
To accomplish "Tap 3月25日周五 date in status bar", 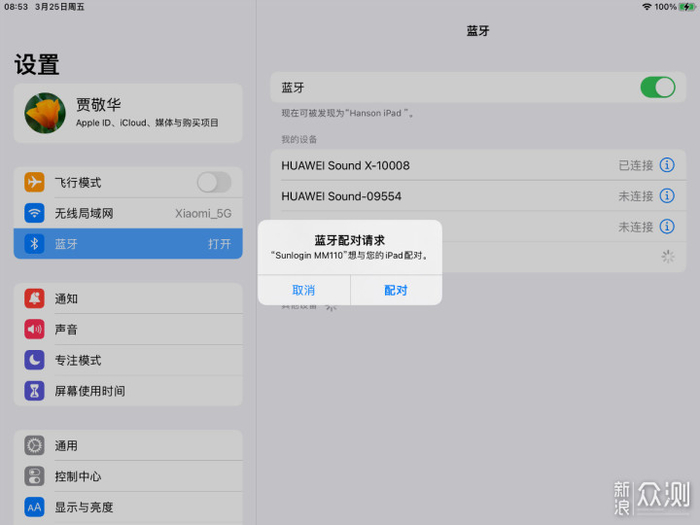I will click(59, 7).
